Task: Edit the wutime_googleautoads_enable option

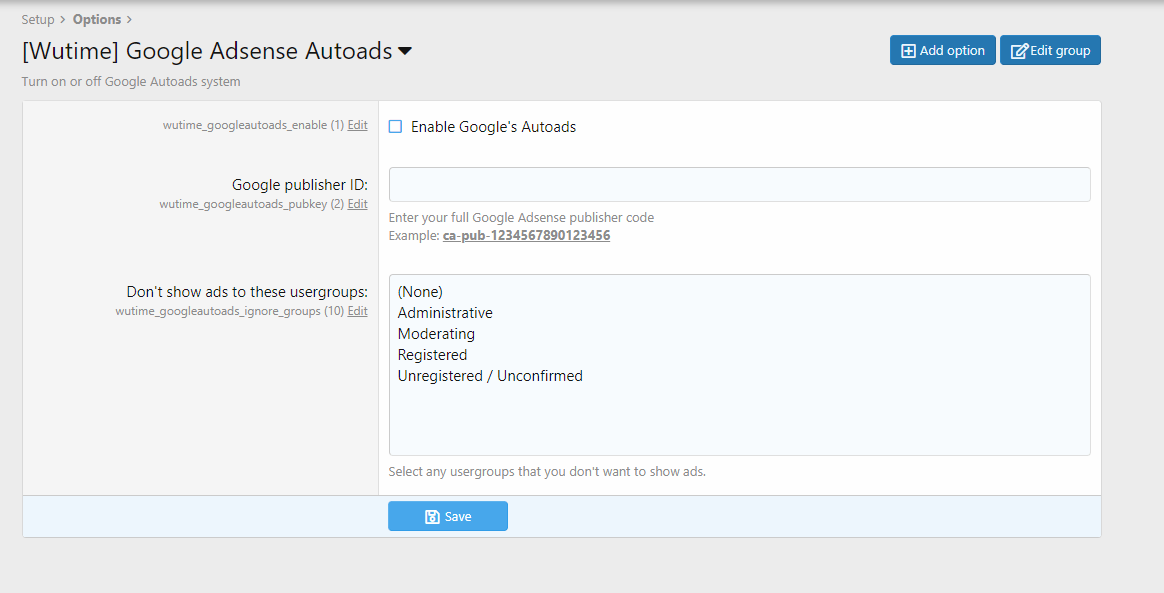Action: [357, 125]
